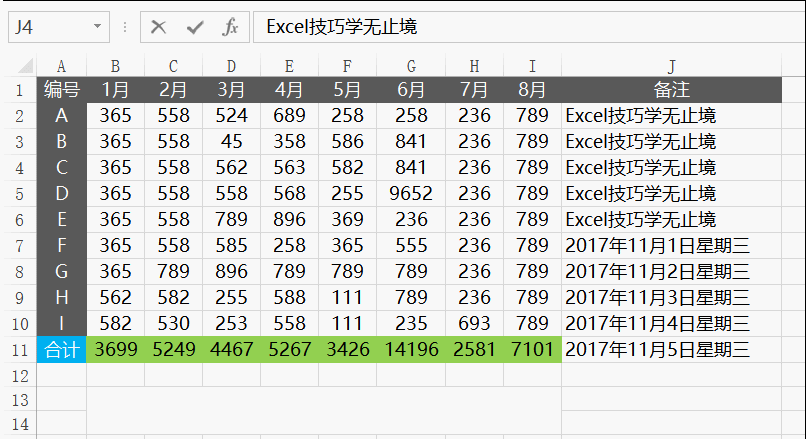Click the 1月 header cell
Screen dimensions: 806x439
coord(115,90)
